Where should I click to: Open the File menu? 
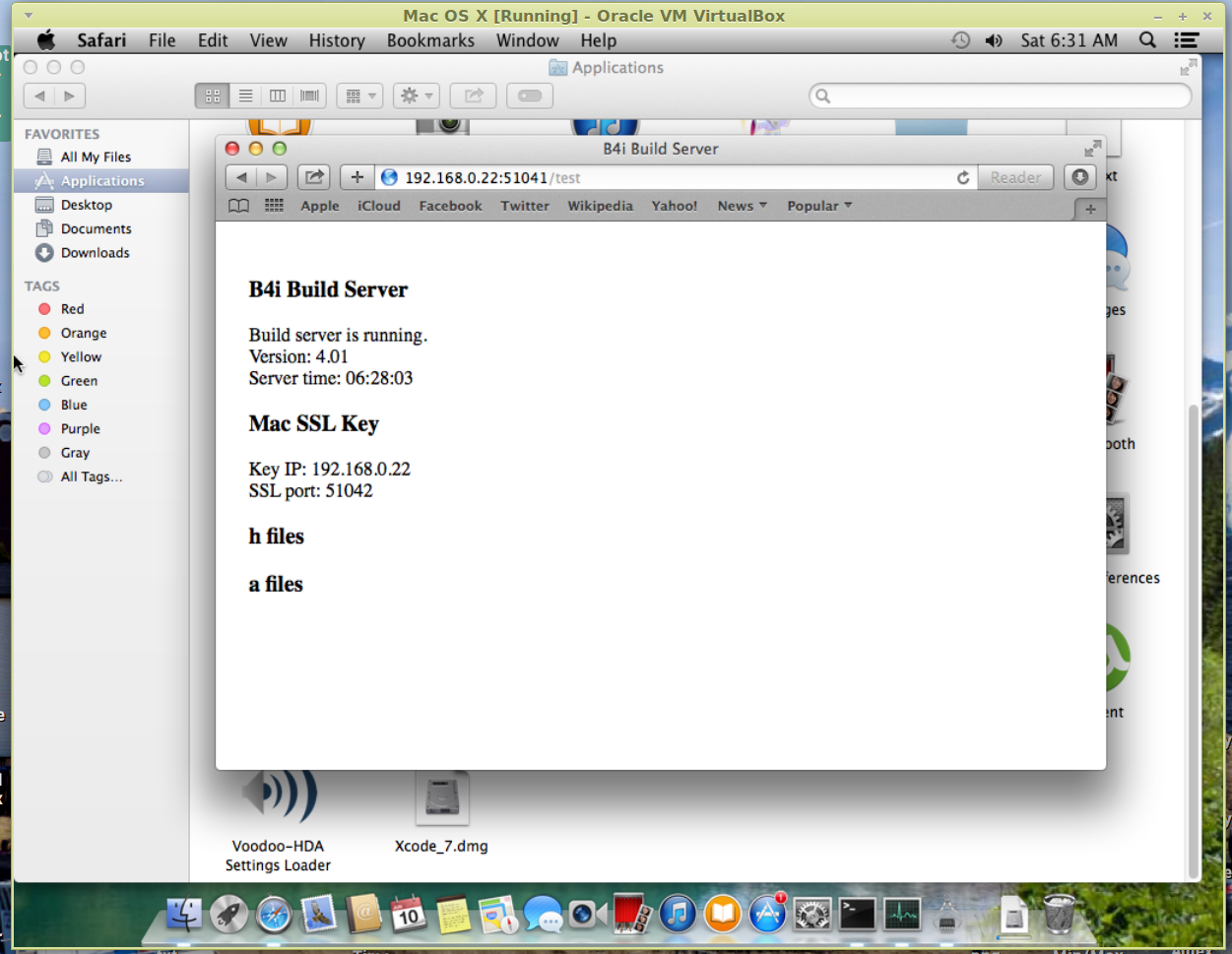click(162, 40)
